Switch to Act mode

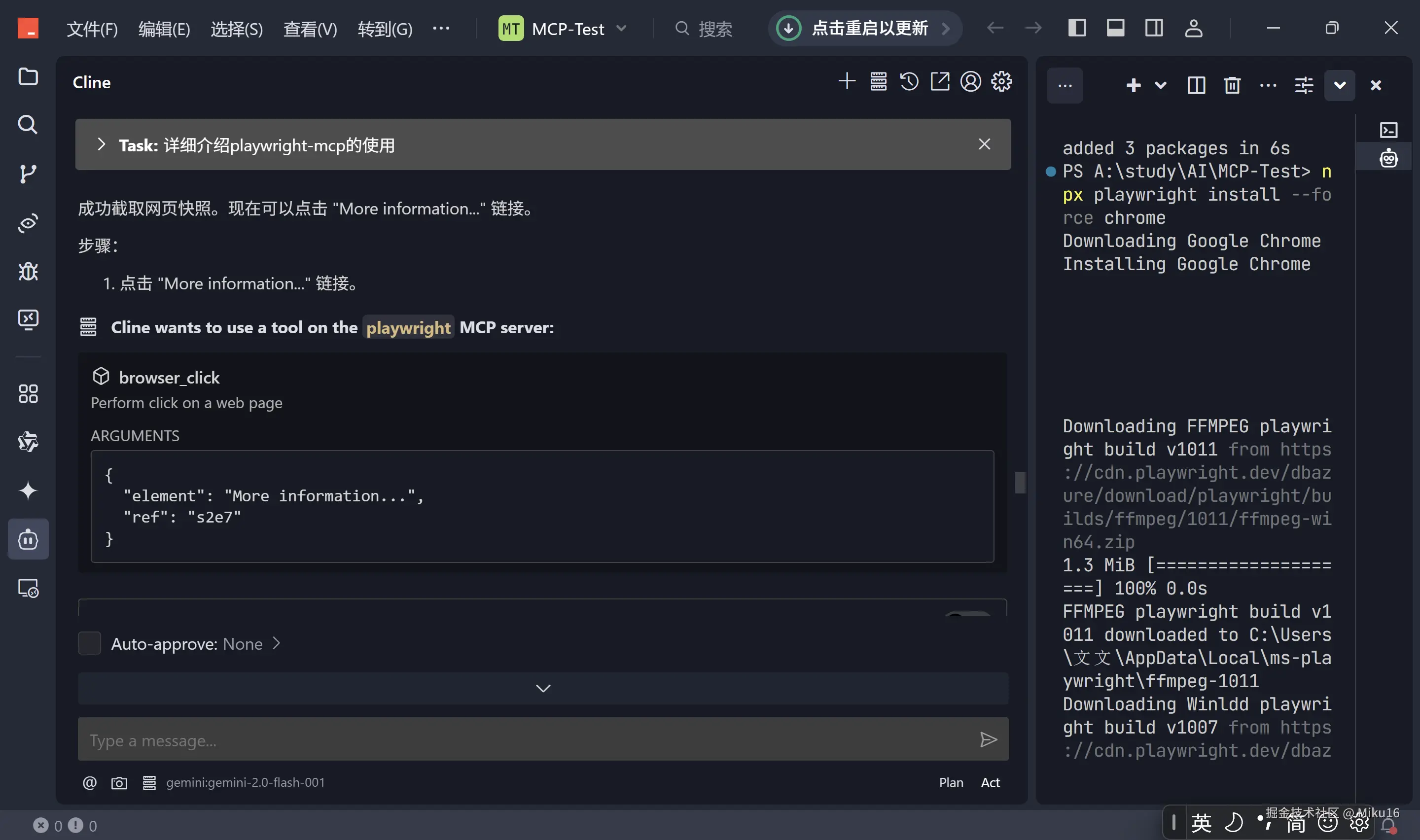pos(990,783)
